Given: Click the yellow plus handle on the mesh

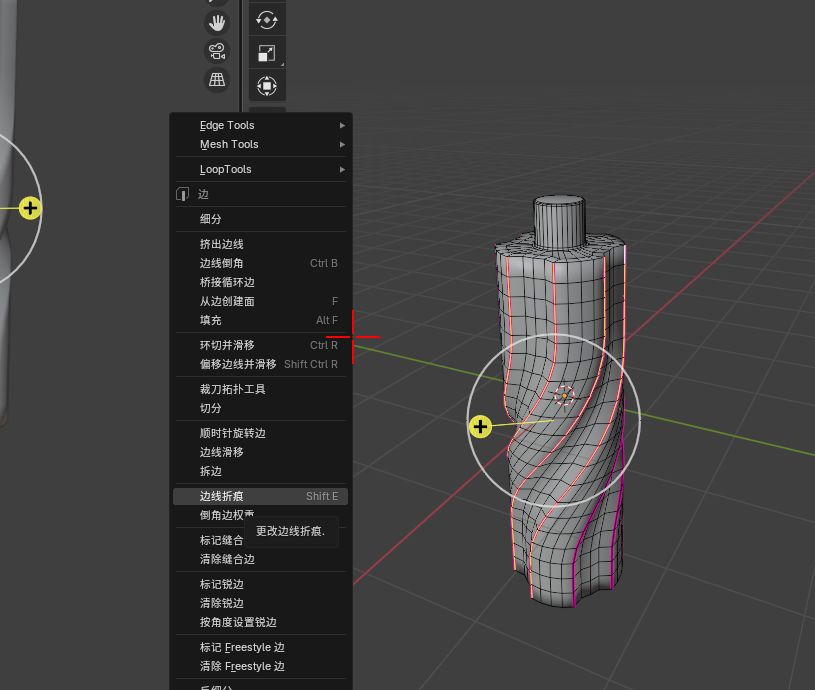Looking at the screenshot, I should pos(481,427).
